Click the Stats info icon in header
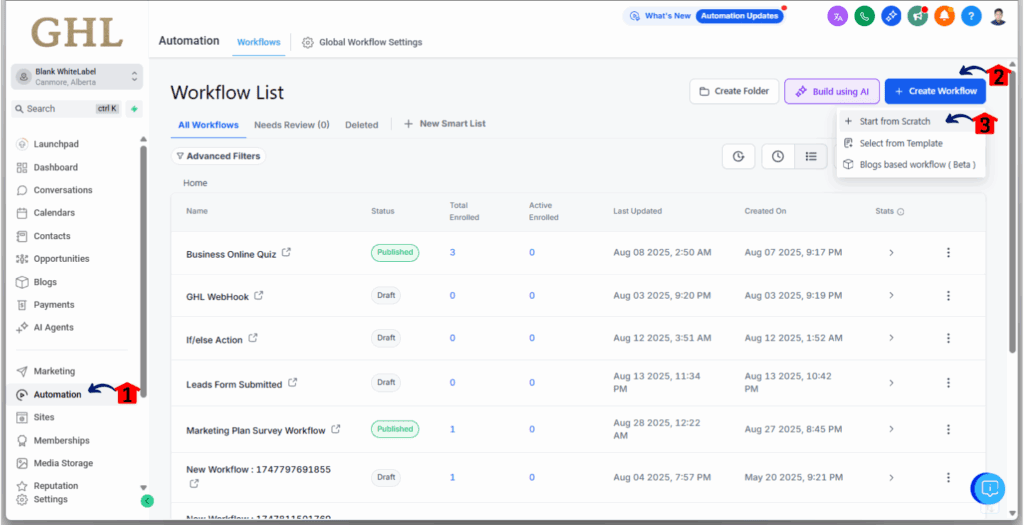 (x=901, y=212)
